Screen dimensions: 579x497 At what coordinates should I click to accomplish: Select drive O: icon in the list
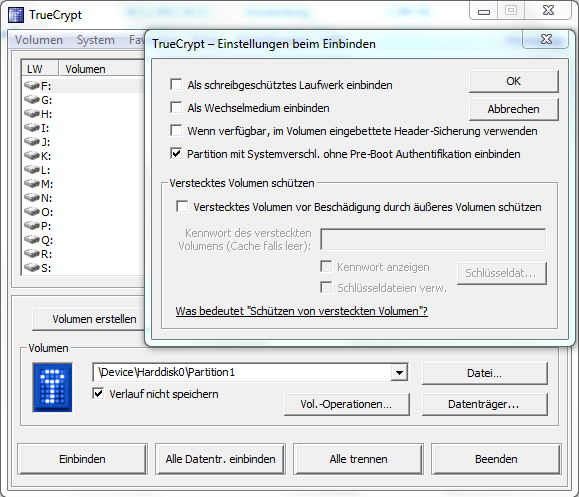coord(32,212)
